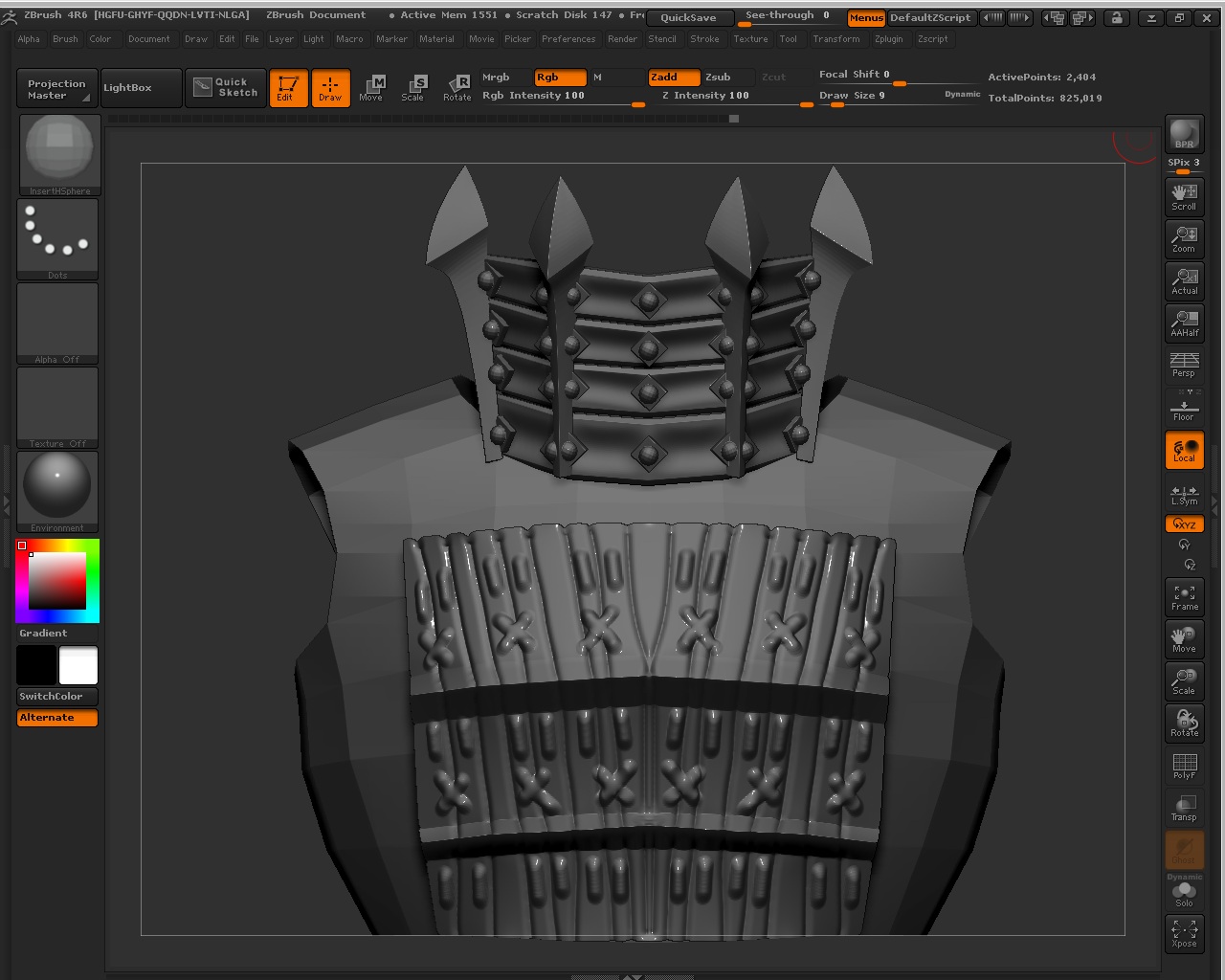Click the right-panel Rotate view icon
This screenshot has width=1225, height=980.
tap(1184, 724)
